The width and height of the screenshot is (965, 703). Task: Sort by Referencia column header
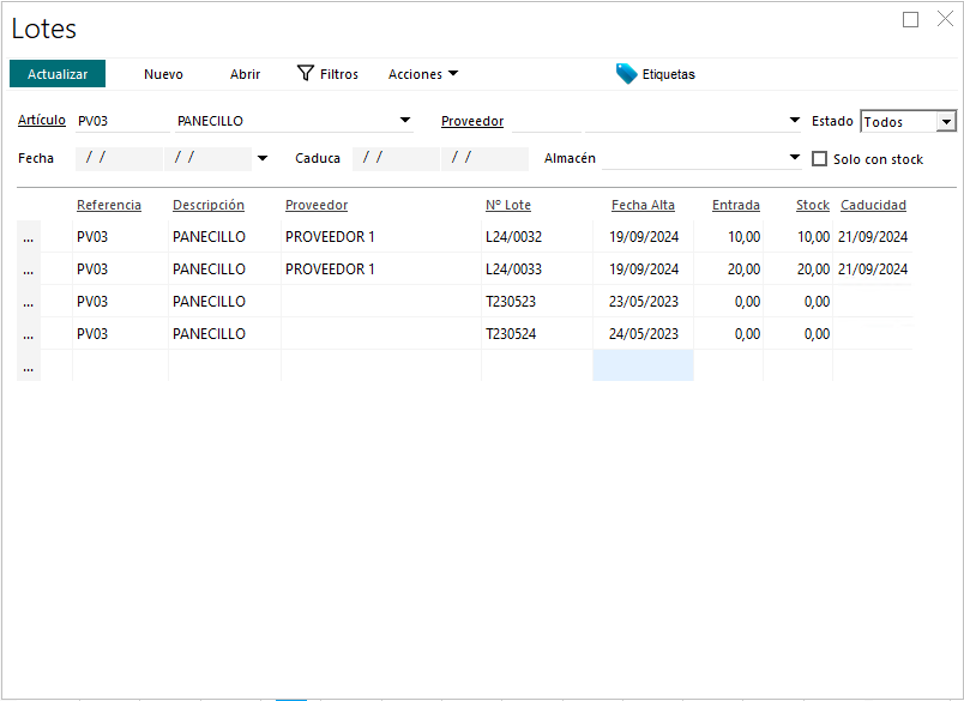(109, 205)
